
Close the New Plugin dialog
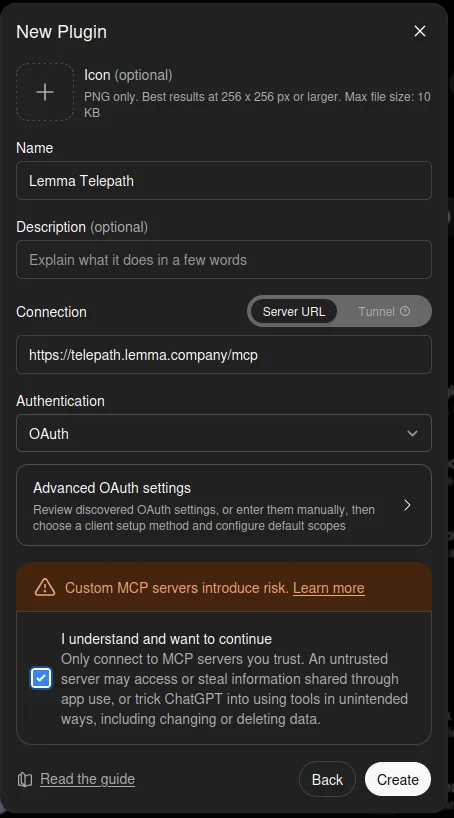[x=420, y=31]
